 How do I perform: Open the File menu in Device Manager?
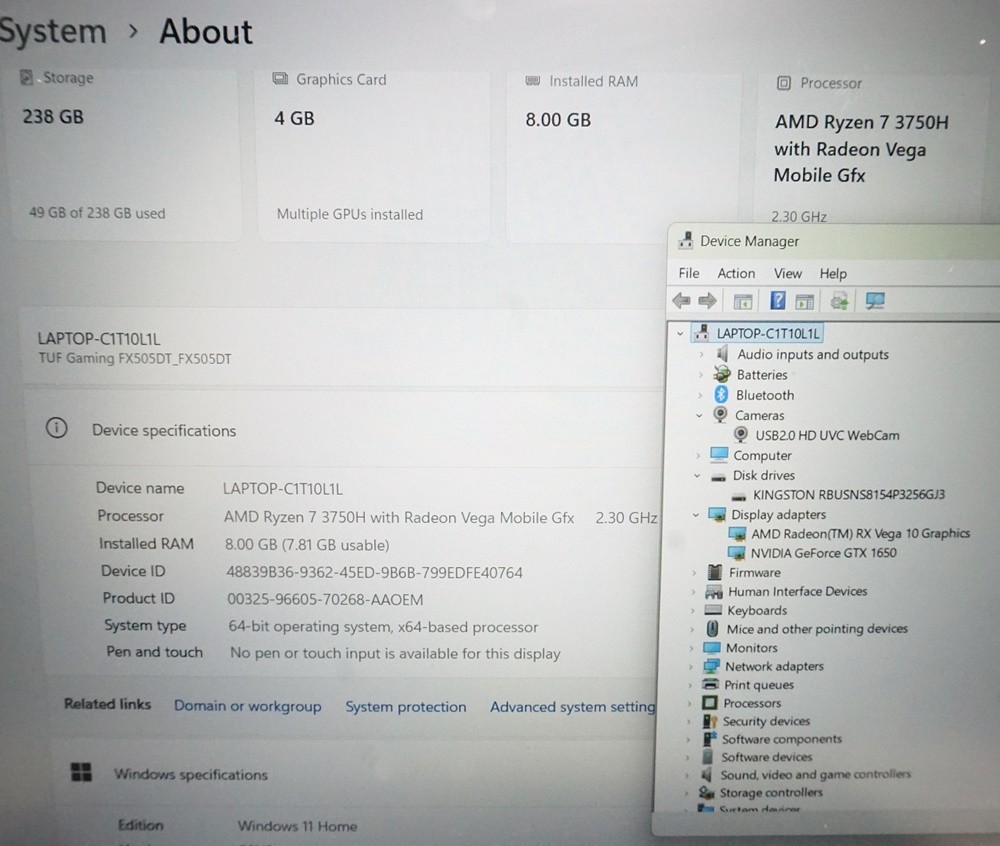point(689,273)
